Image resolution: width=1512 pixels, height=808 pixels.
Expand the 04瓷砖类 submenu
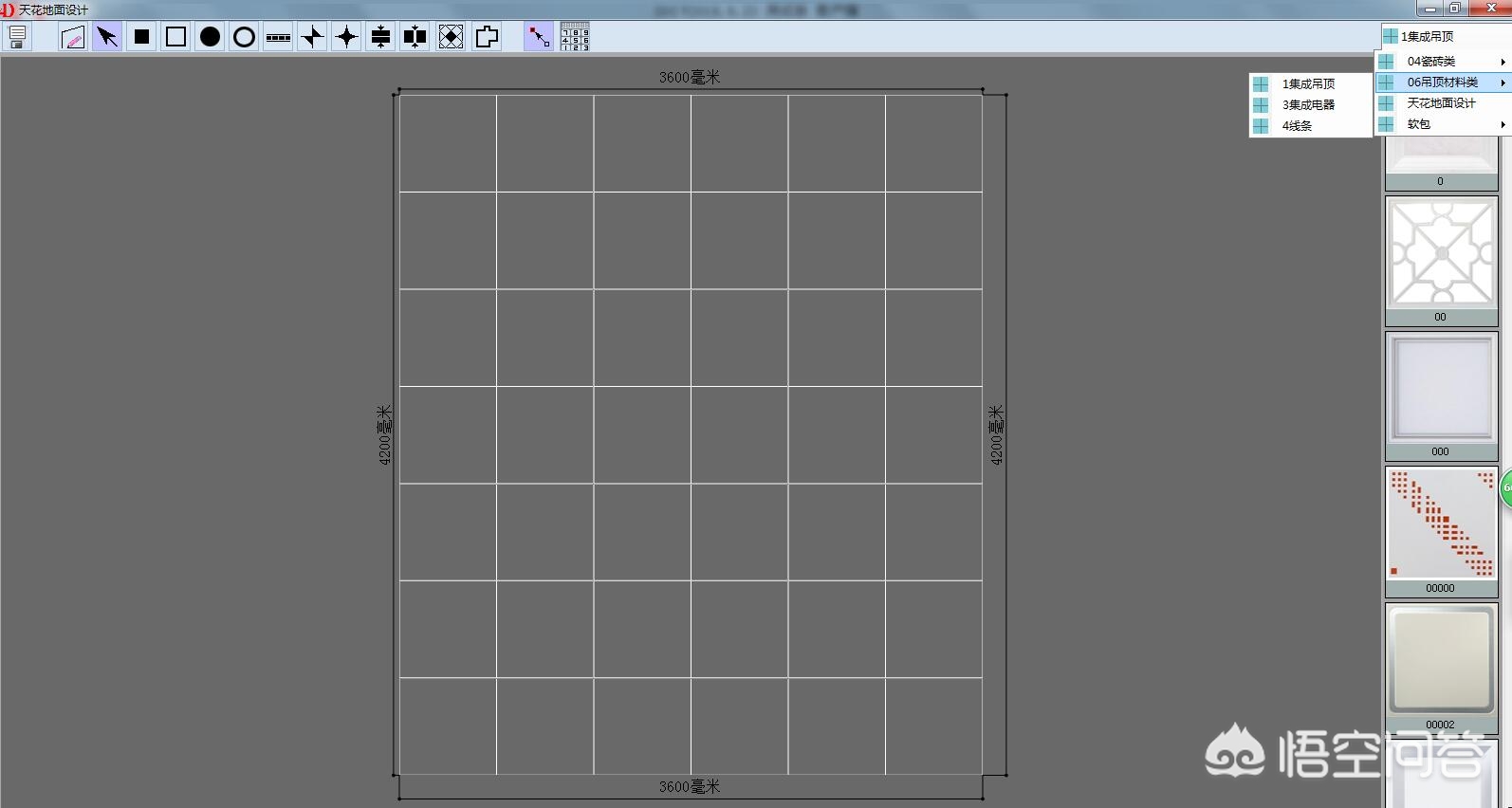1442,62
